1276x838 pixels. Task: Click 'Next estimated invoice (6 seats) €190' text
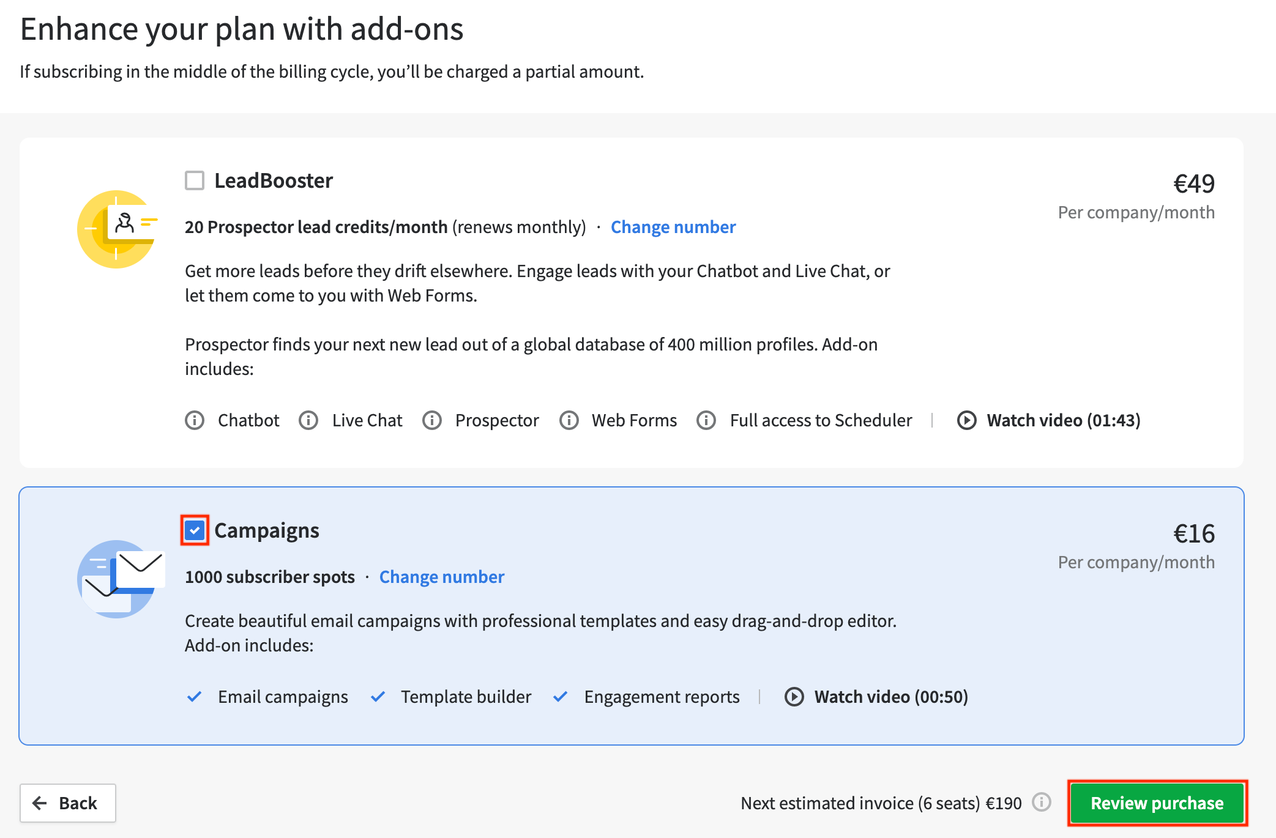point(881,803)
